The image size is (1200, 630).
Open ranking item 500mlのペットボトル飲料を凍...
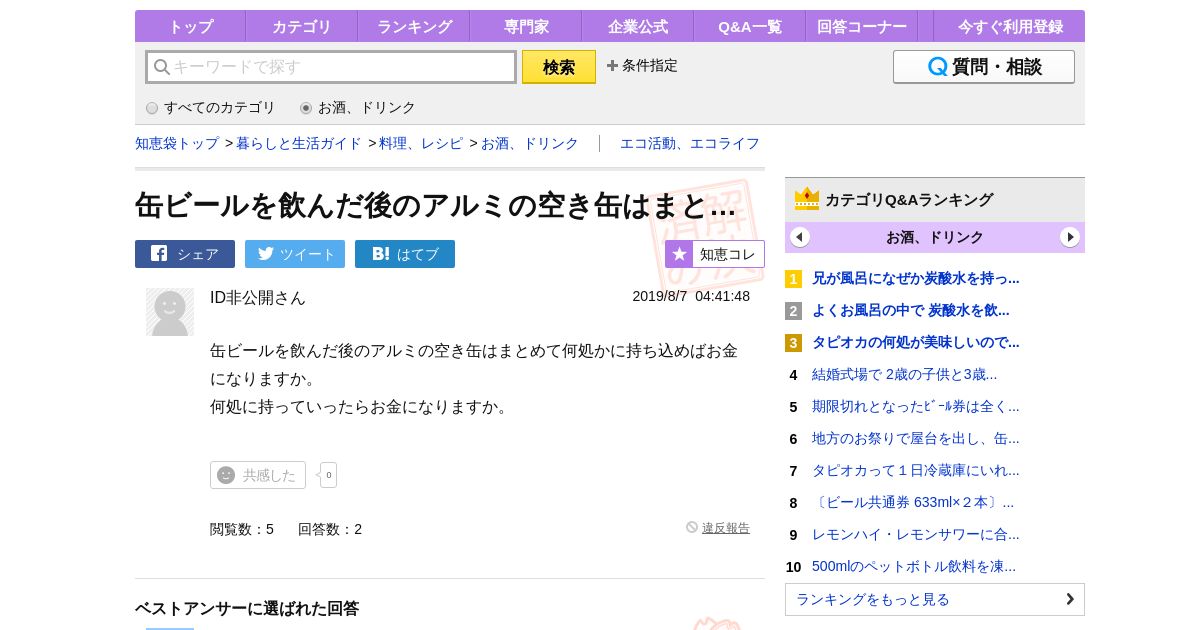tap(914, 566)
